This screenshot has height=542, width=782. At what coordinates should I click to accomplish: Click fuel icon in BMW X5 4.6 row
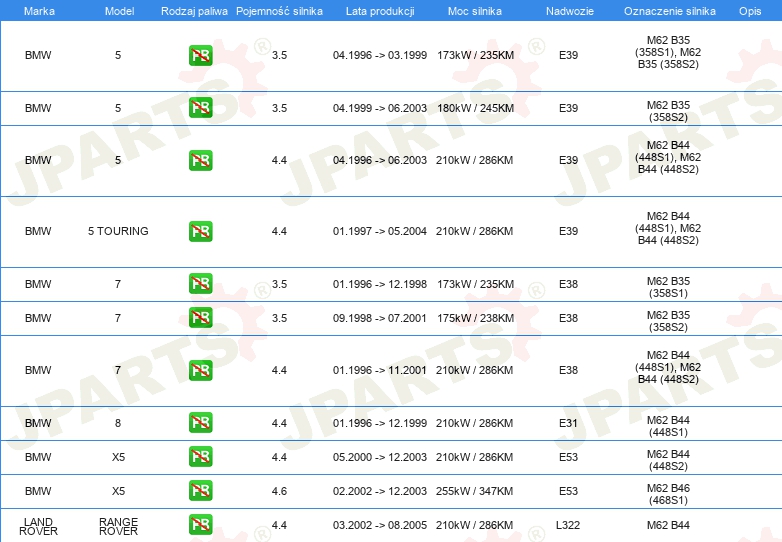point(200,491)
